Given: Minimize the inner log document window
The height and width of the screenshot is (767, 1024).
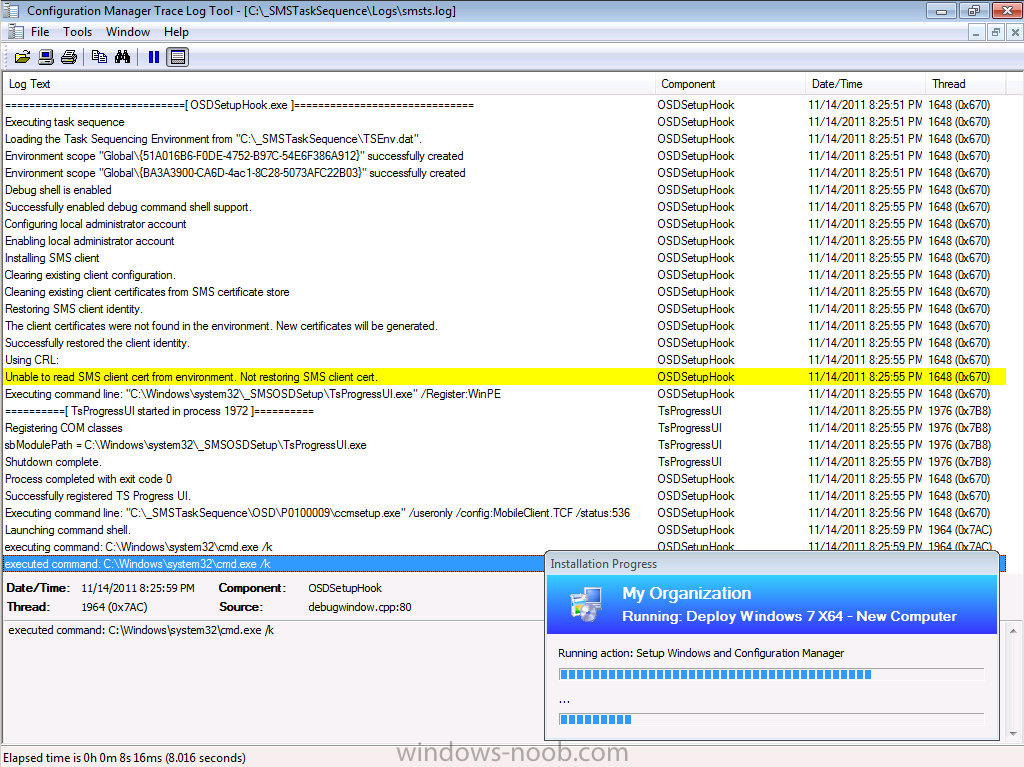Looking at the screenshot, I should [976, 32].
